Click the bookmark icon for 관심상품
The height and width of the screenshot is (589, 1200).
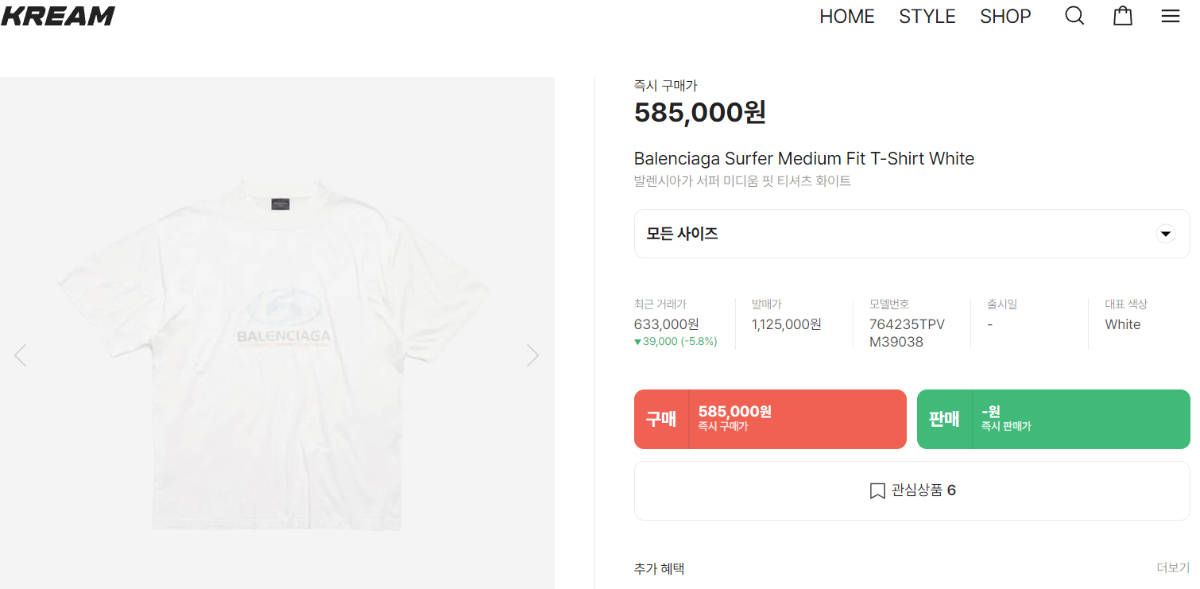click(x=877, y=491)
